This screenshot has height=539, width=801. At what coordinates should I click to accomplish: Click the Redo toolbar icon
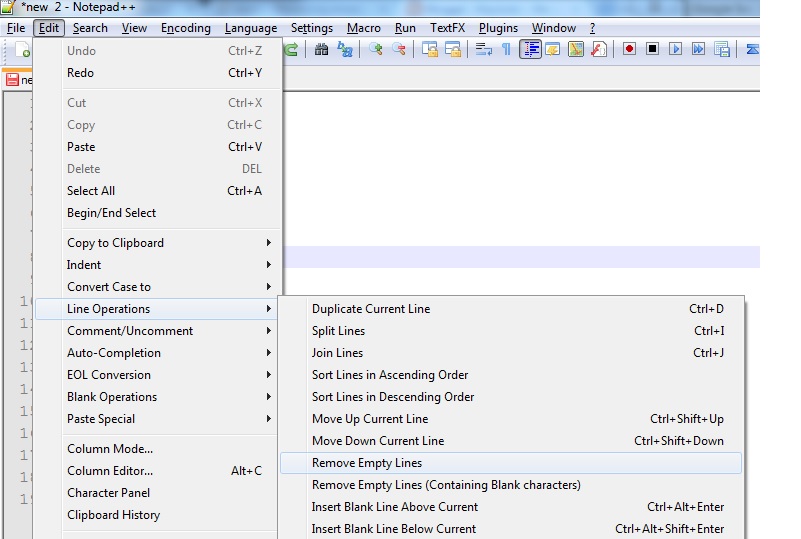coord(291,50)
